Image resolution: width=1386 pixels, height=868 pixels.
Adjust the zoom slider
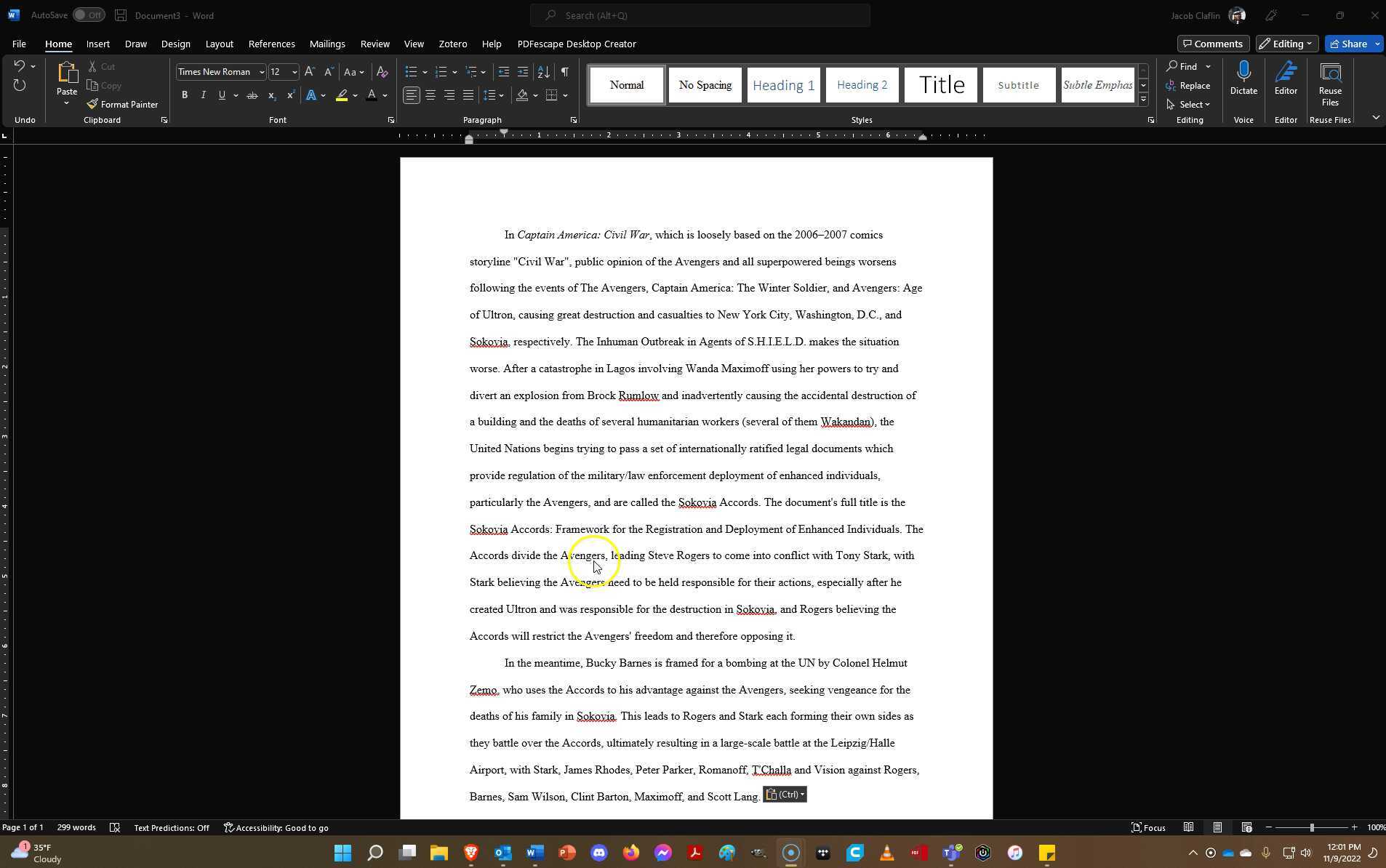point(1313,827)
